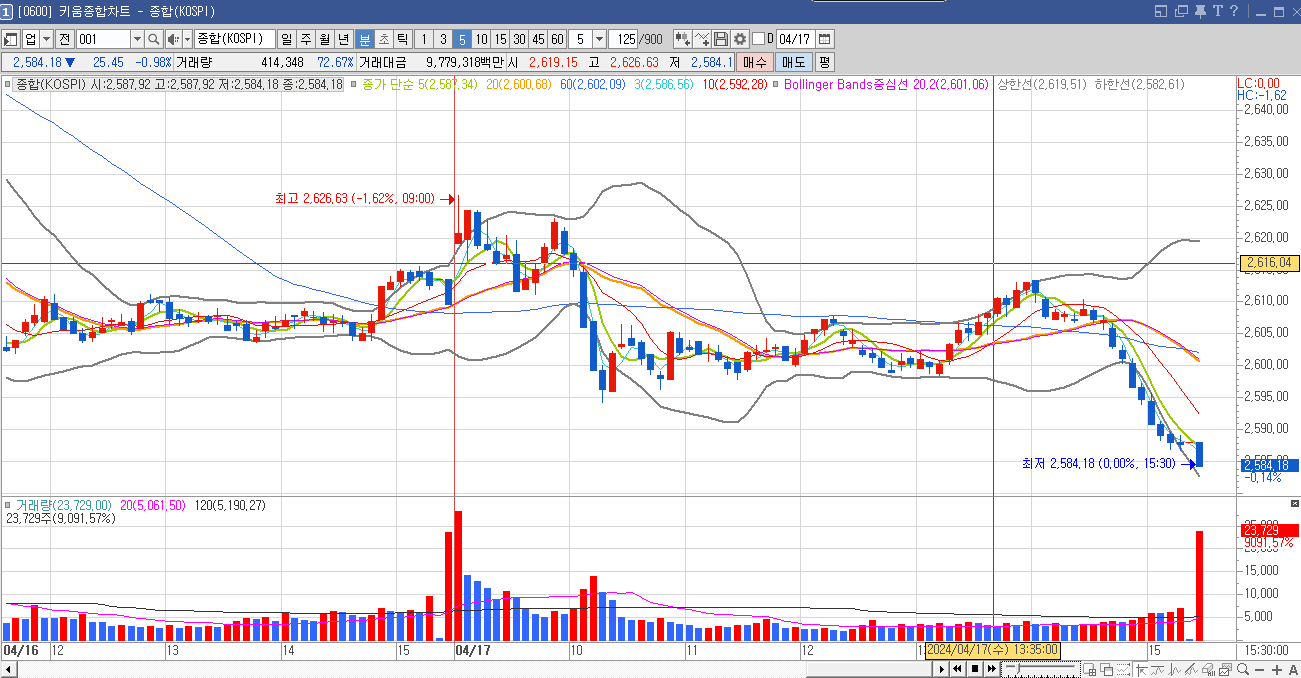Screen dimensions: 1301x678
Task: Zoom out with the minus icon
Action: 1260,669
